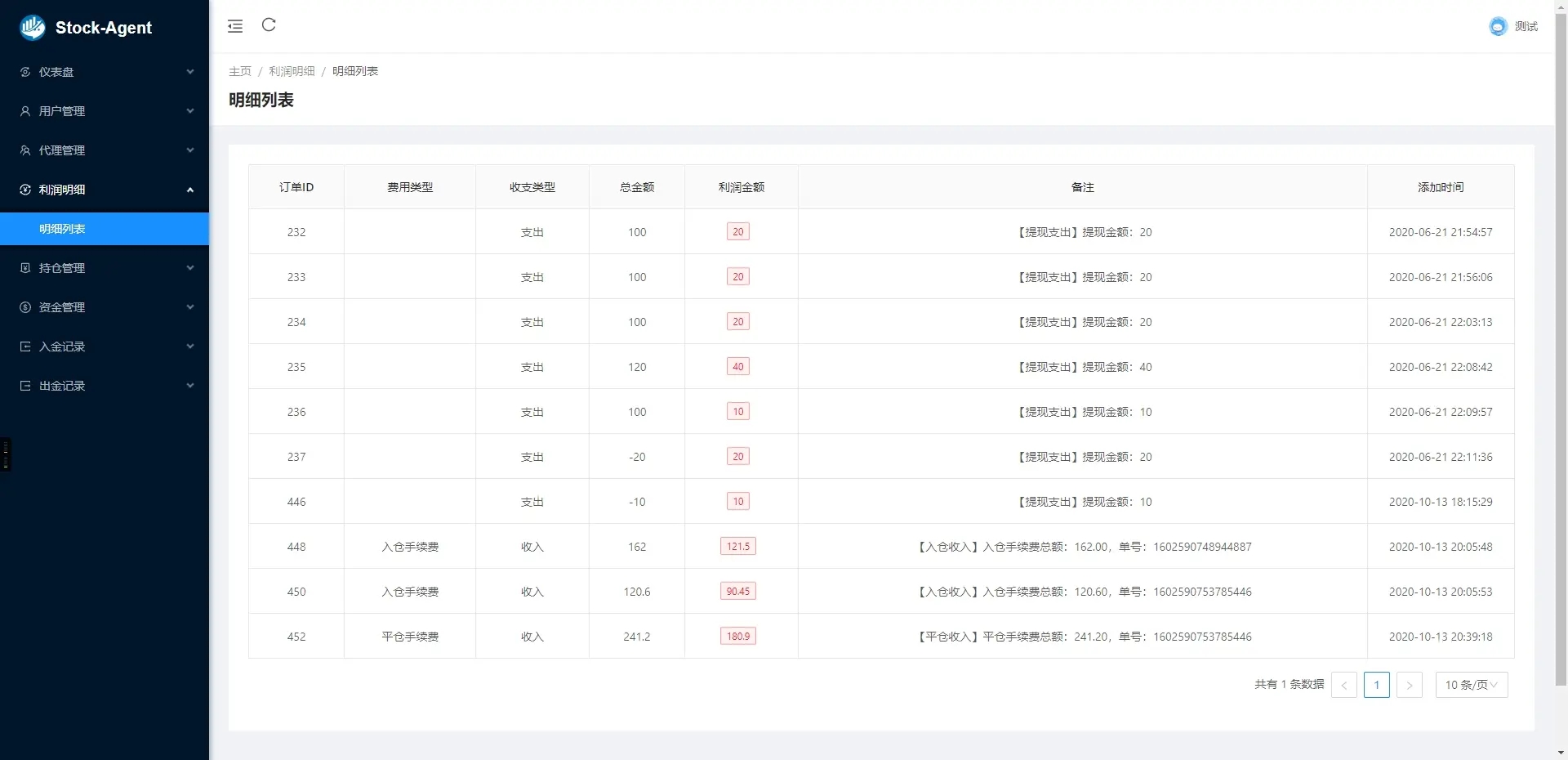Image resolution: width=1568 pixels, height=760 pixels.
Task: Click the refresh page icon
Action: 269,25
